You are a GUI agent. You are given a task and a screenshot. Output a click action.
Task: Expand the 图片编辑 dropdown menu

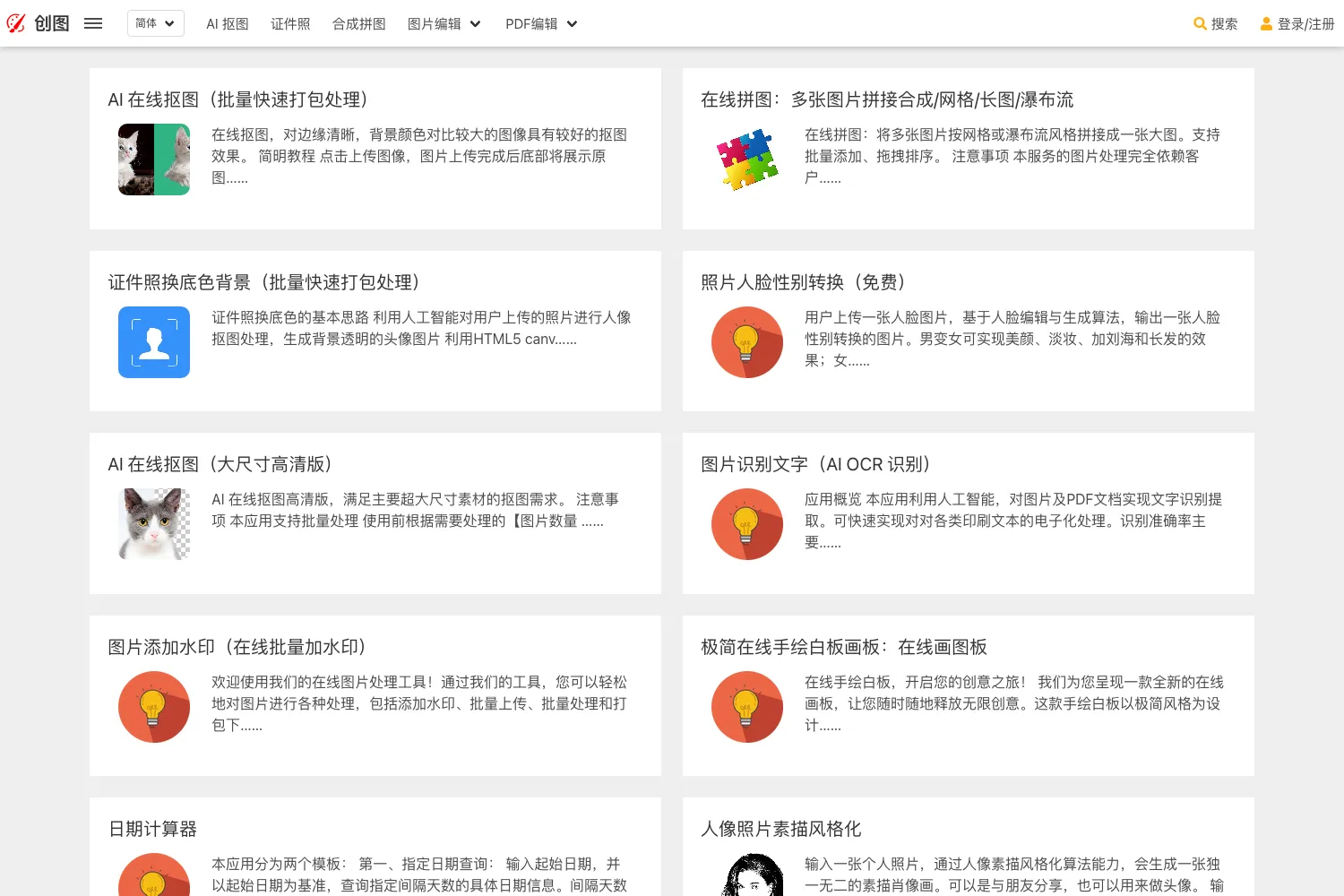pyautogui.click(x=444, y=24)
